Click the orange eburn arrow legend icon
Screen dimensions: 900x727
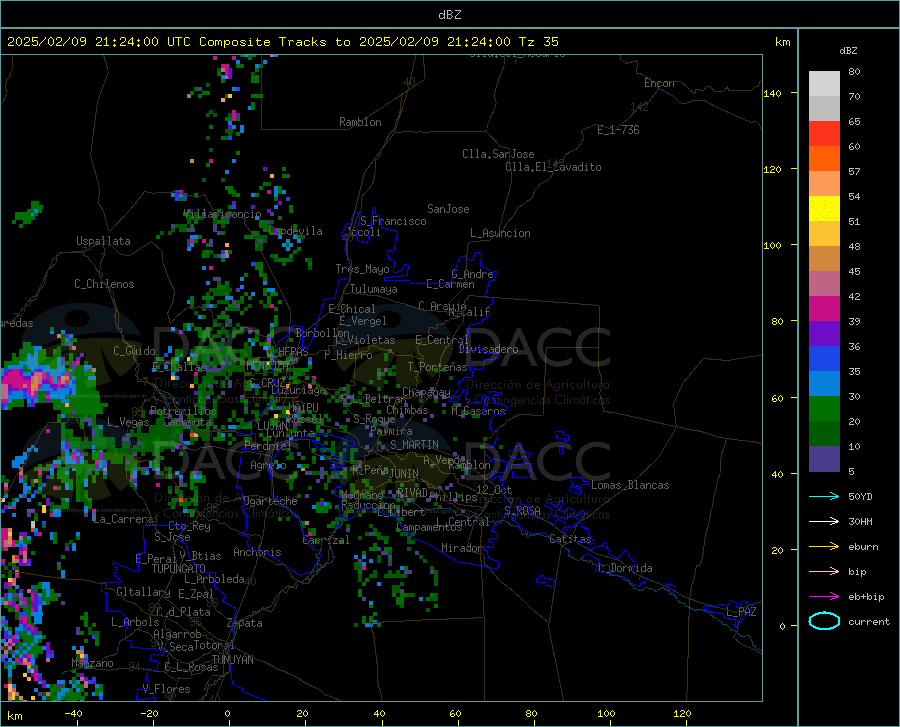click(824, 547)
